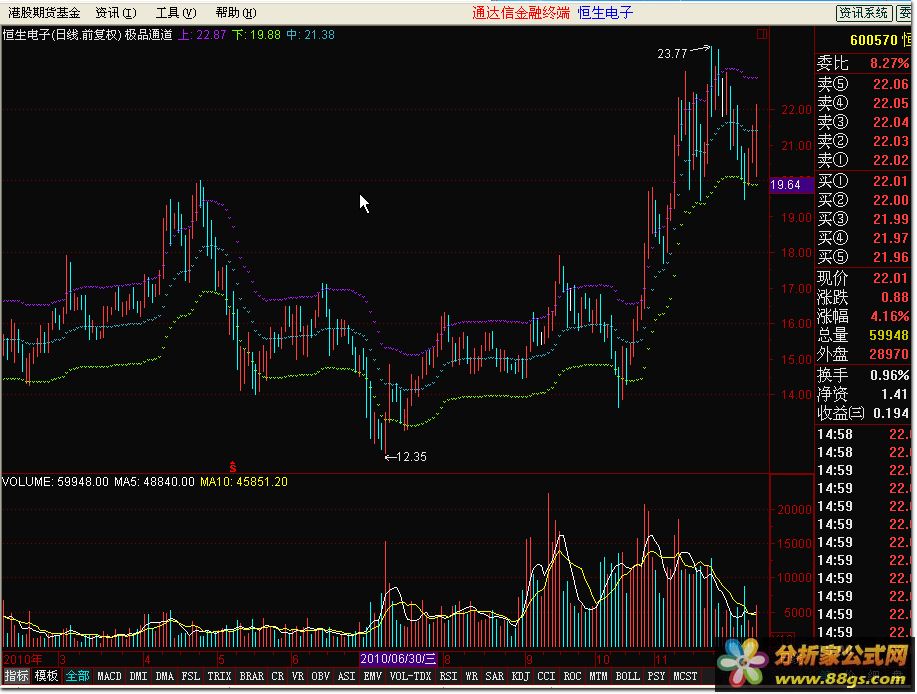Click the 买⑤ 21.96 quote row
This screenshot has width=917, height=694.
point(863,257)
